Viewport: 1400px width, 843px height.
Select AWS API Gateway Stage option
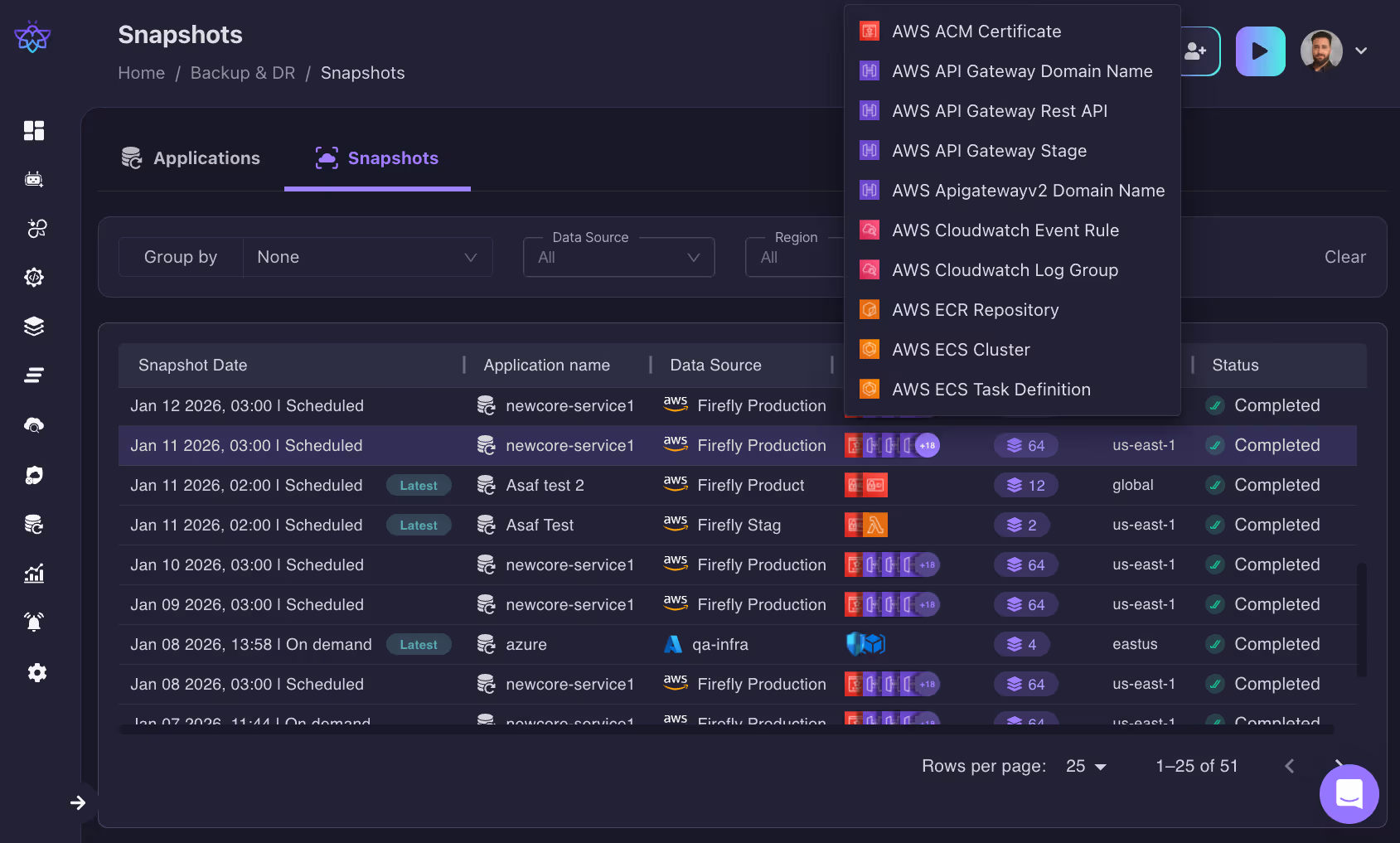coord(1012,151)
